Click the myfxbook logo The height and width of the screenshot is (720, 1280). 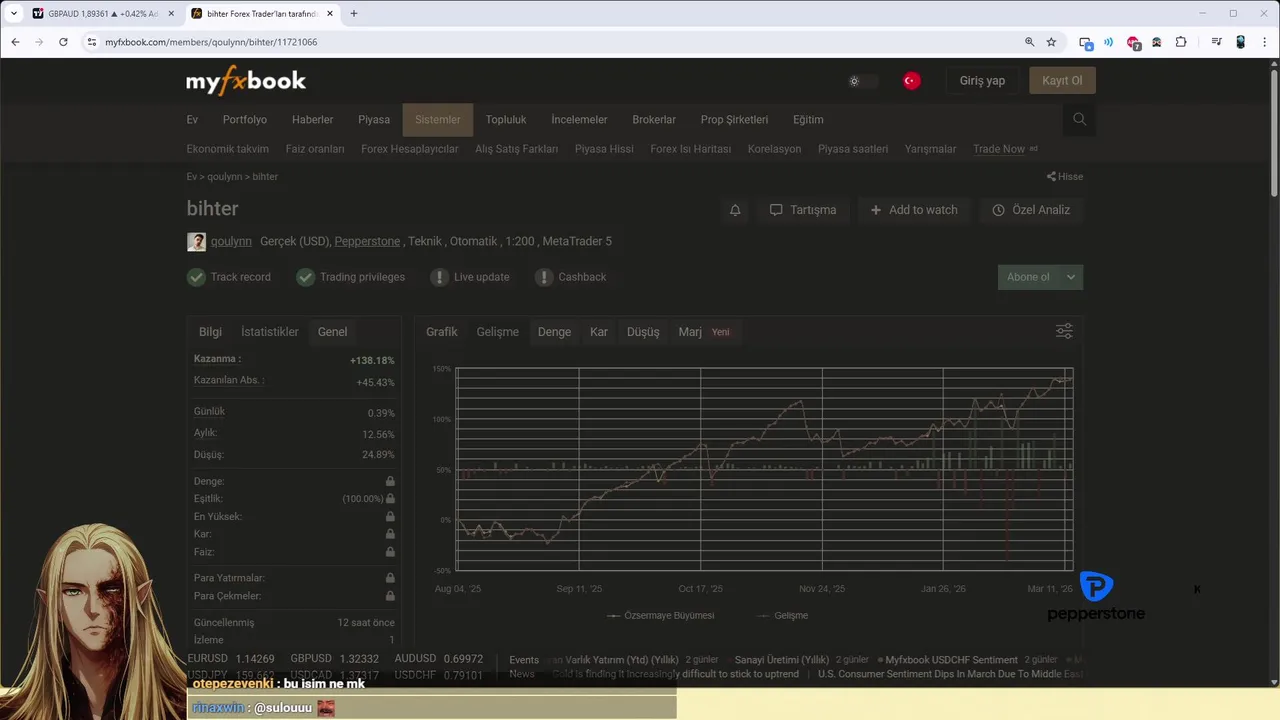[x=246, y=81]
